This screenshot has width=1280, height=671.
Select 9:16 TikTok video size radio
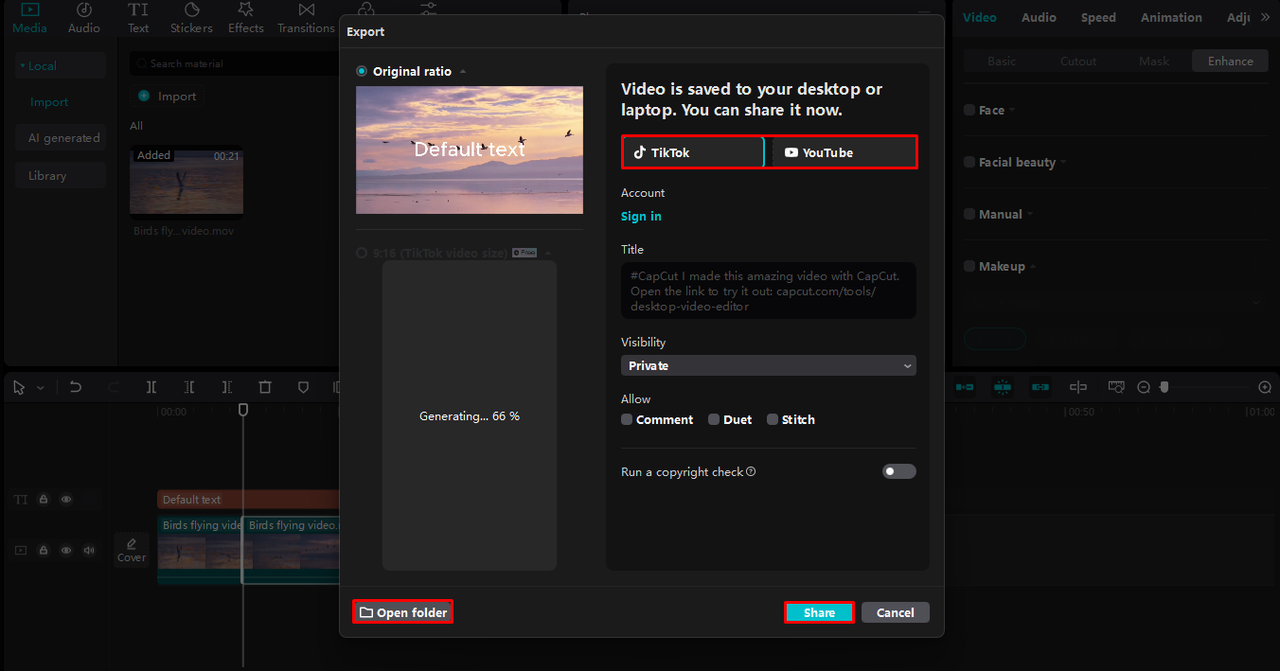(362, 253)
